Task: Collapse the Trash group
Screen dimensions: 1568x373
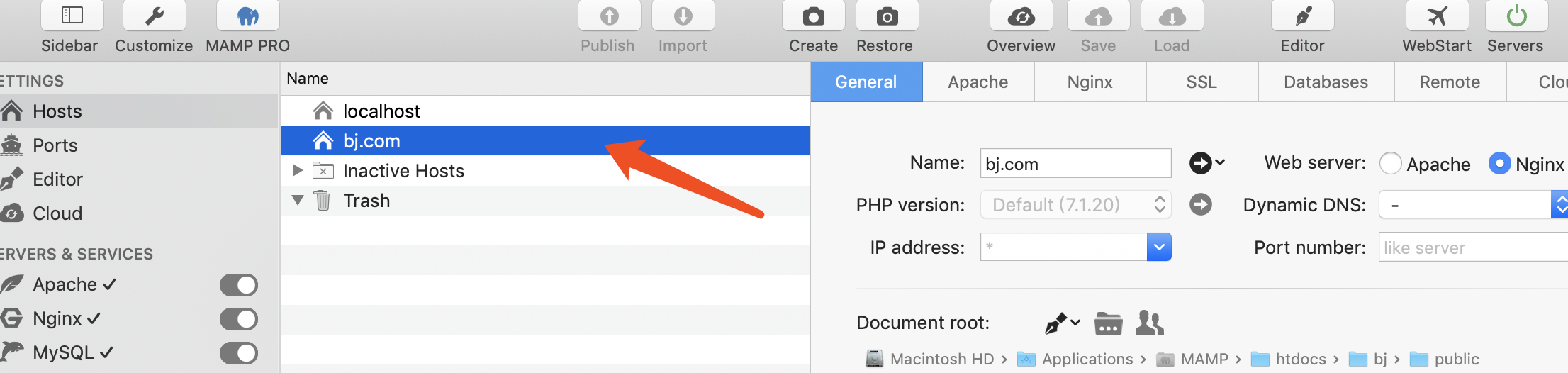Action: click(298, 201)
